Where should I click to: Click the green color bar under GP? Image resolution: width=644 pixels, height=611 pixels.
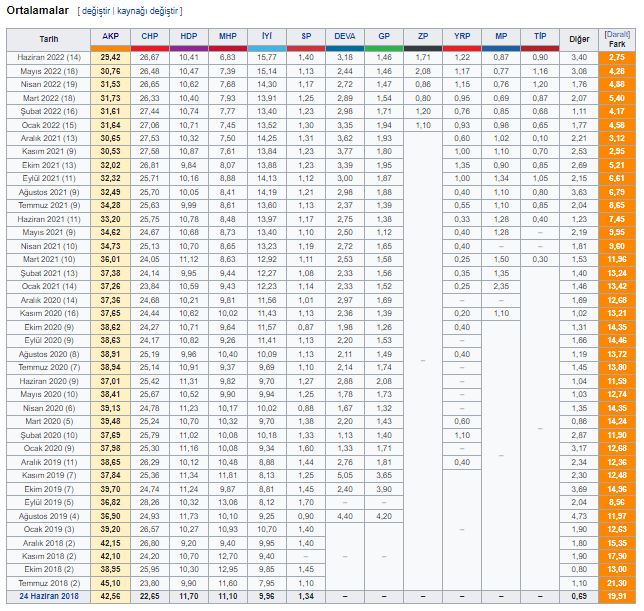(383, 47)
